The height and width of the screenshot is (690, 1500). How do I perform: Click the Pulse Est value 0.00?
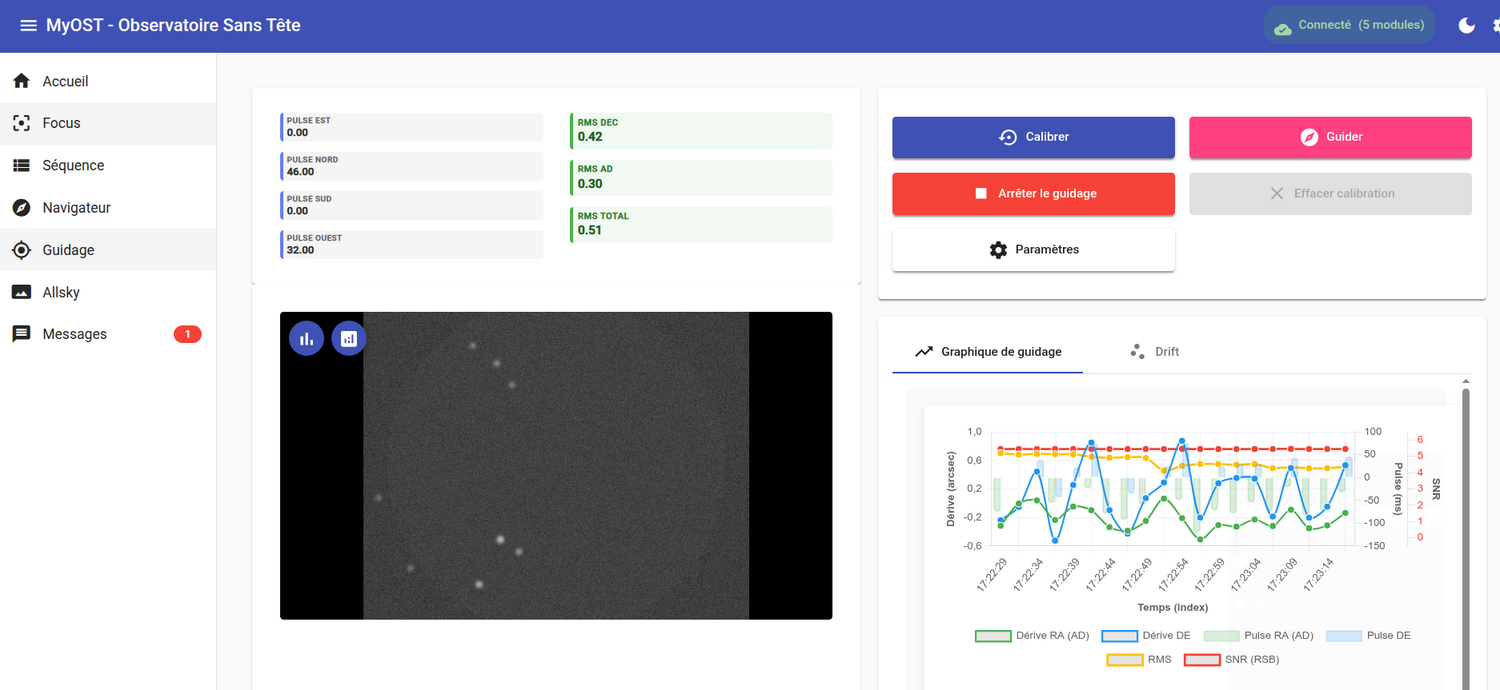(x=297, y=132)
